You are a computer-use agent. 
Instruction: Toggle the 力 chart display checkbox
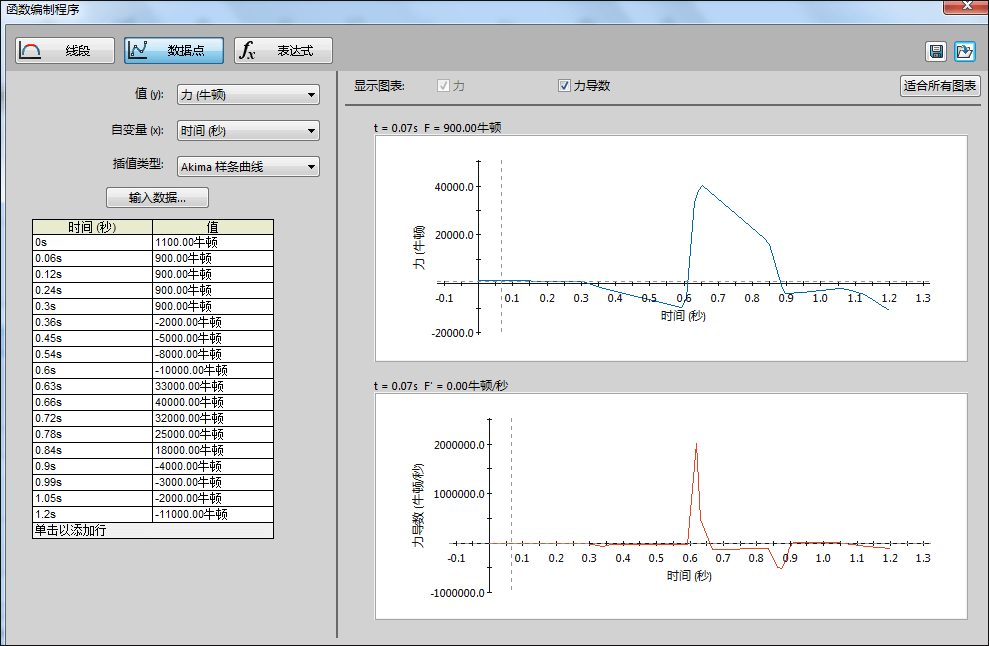tap(443, 86)
